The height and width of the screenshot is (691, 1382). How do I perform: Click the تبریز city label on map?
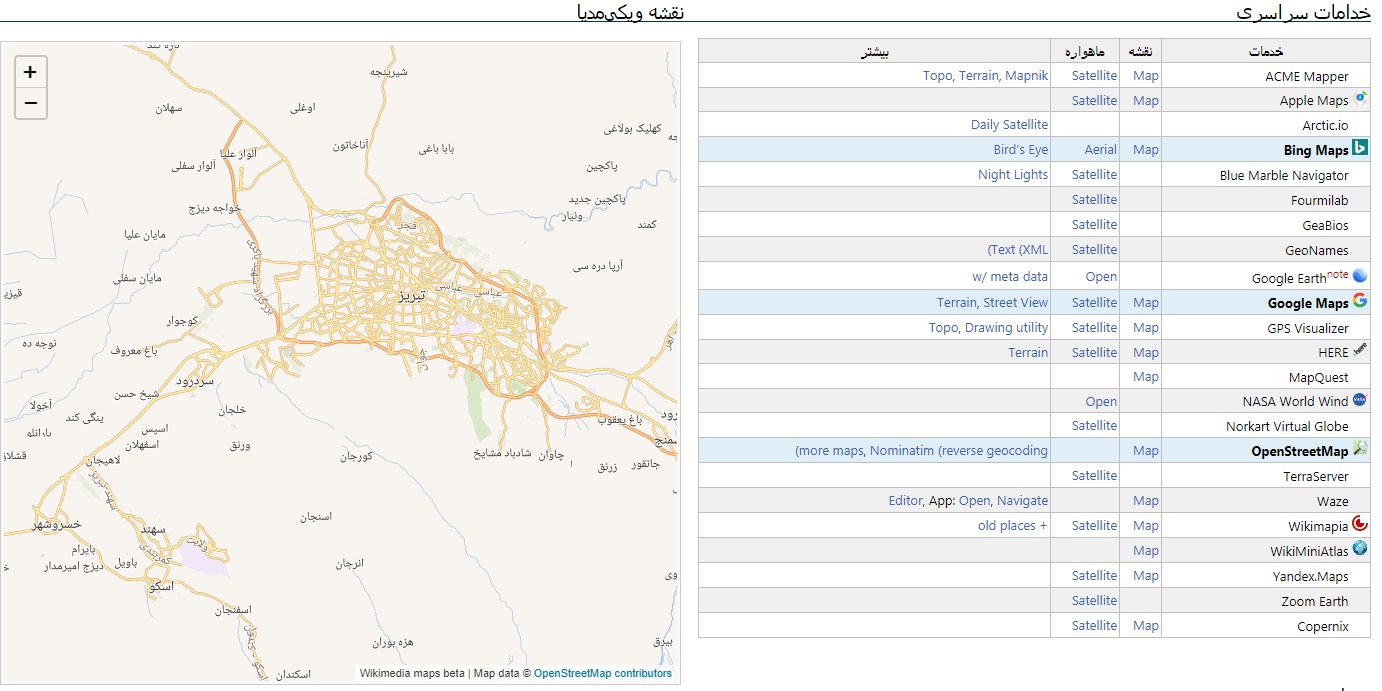411,297
